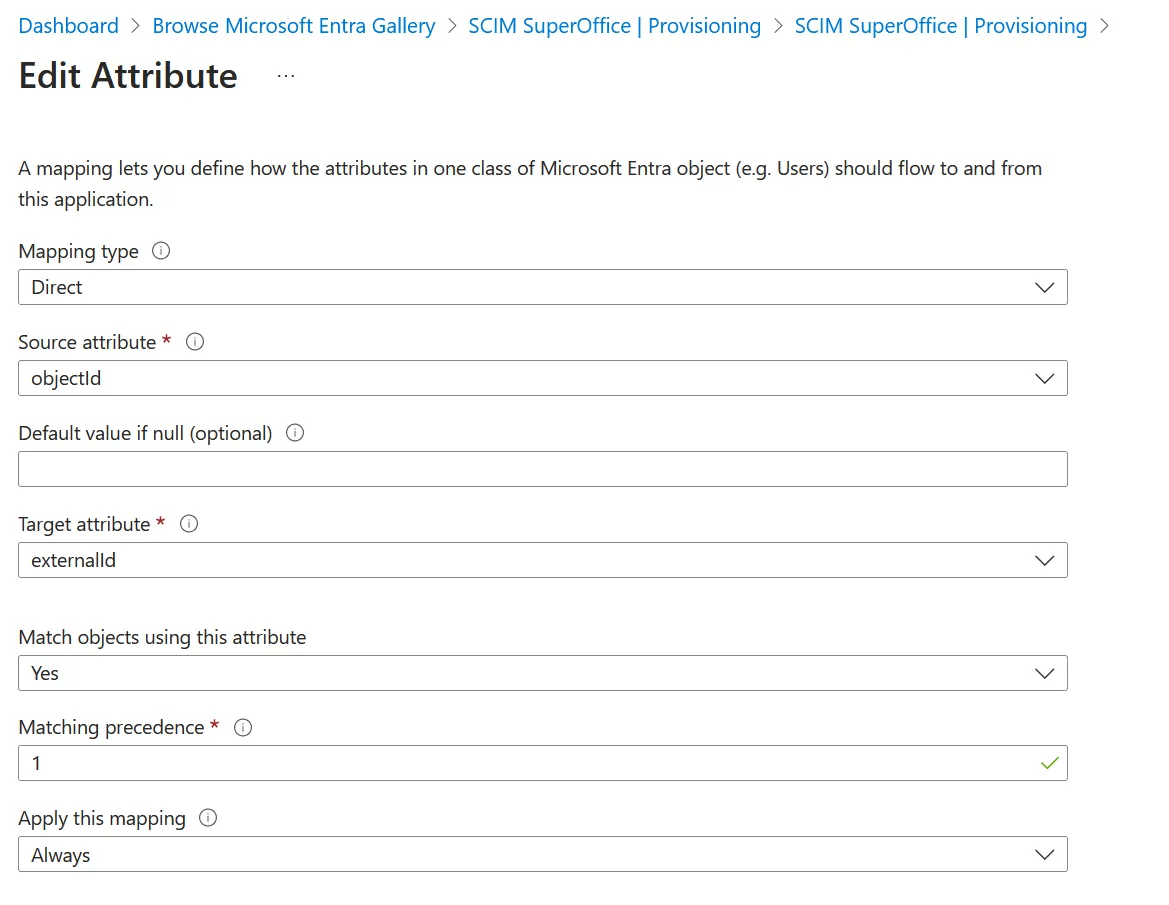Click the Source attribute info icon
Viewport: 1169px width, 905px height.
[x=196, y=342]
